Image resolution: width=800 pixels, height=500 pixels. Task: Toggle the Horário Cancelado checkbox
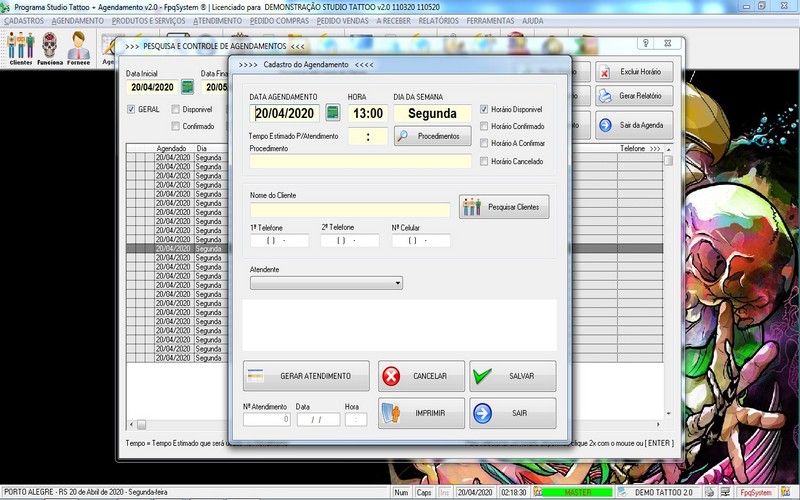484,161
